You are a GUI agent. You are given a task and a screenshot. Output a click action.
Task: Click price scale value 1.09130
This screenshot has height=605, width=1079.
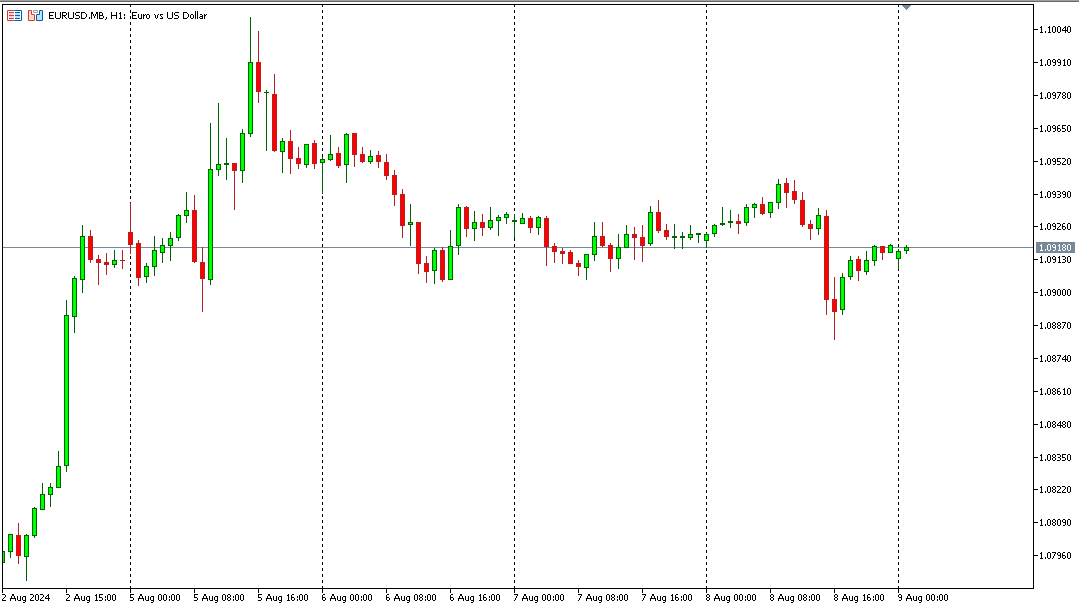pyautogui.click(x=1055, y=259)
